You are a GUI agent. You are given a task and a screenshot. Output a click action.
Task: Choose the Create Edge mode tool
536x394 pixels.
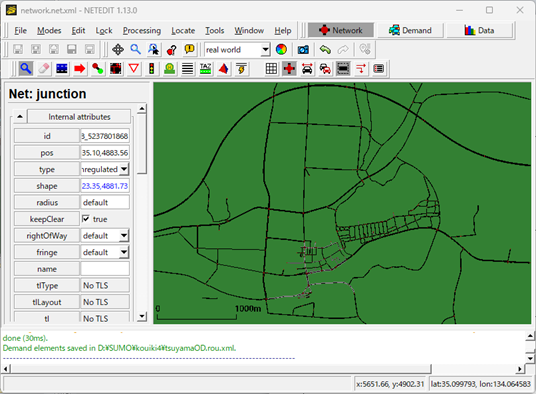(x=98, y=69)
